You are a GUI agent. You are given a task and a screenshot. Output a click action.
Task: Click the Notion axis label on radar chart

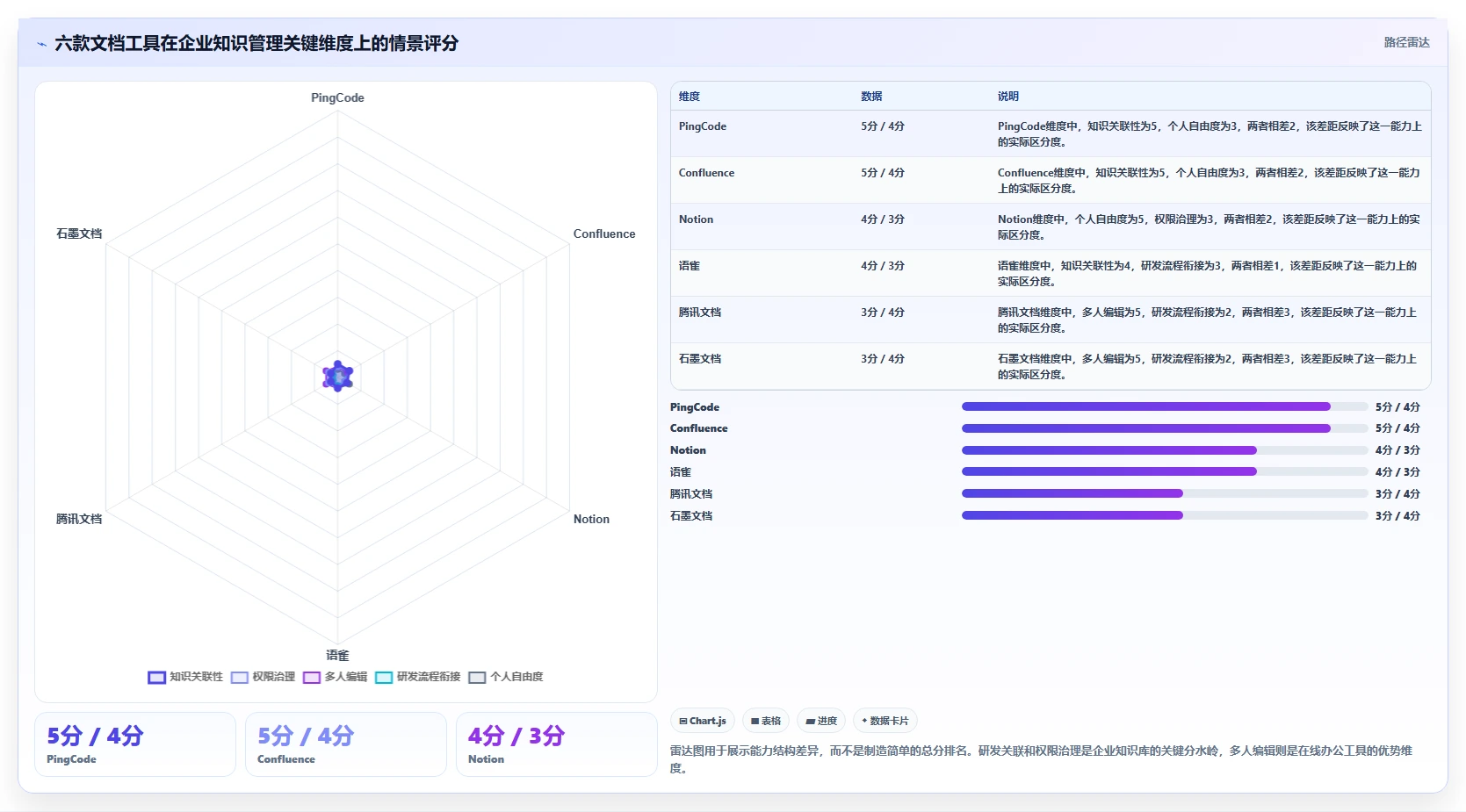(x=591, y=519)
